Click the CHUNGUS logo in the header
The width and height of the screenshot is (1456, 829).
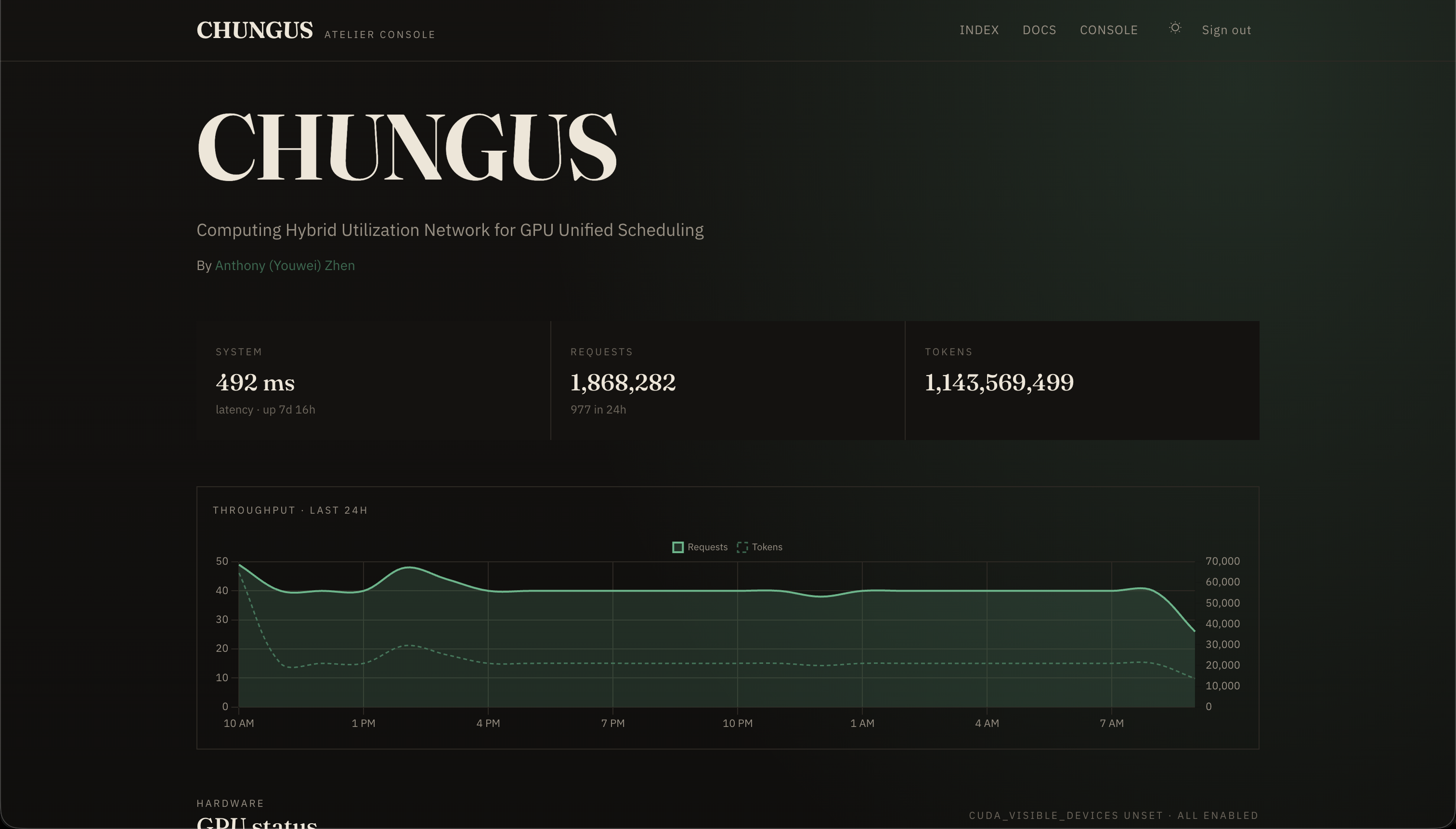(x=255, y=30)
